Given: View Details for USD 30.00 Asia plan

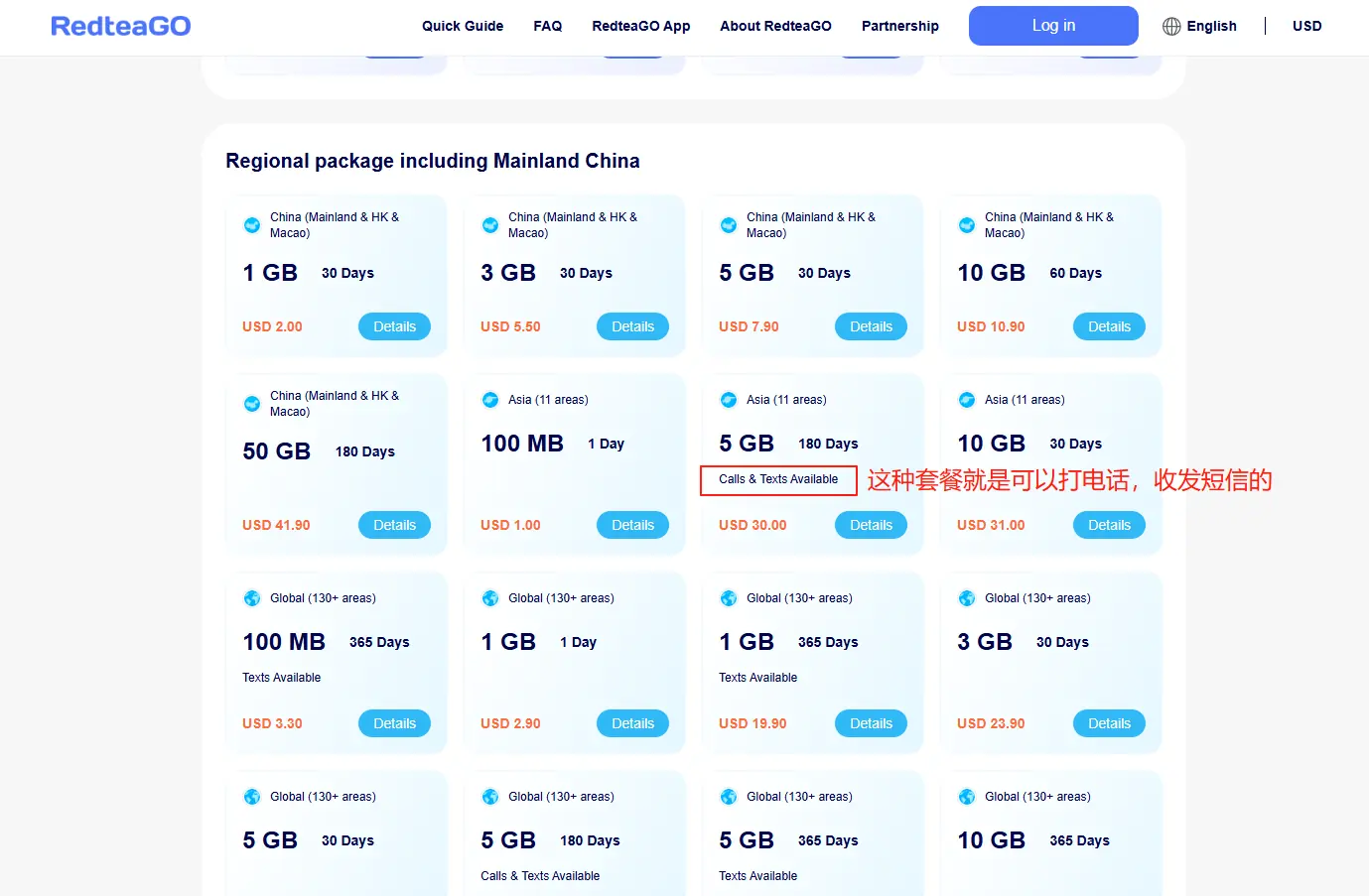Looking at the screenshot, I should [x=871, y=525].
